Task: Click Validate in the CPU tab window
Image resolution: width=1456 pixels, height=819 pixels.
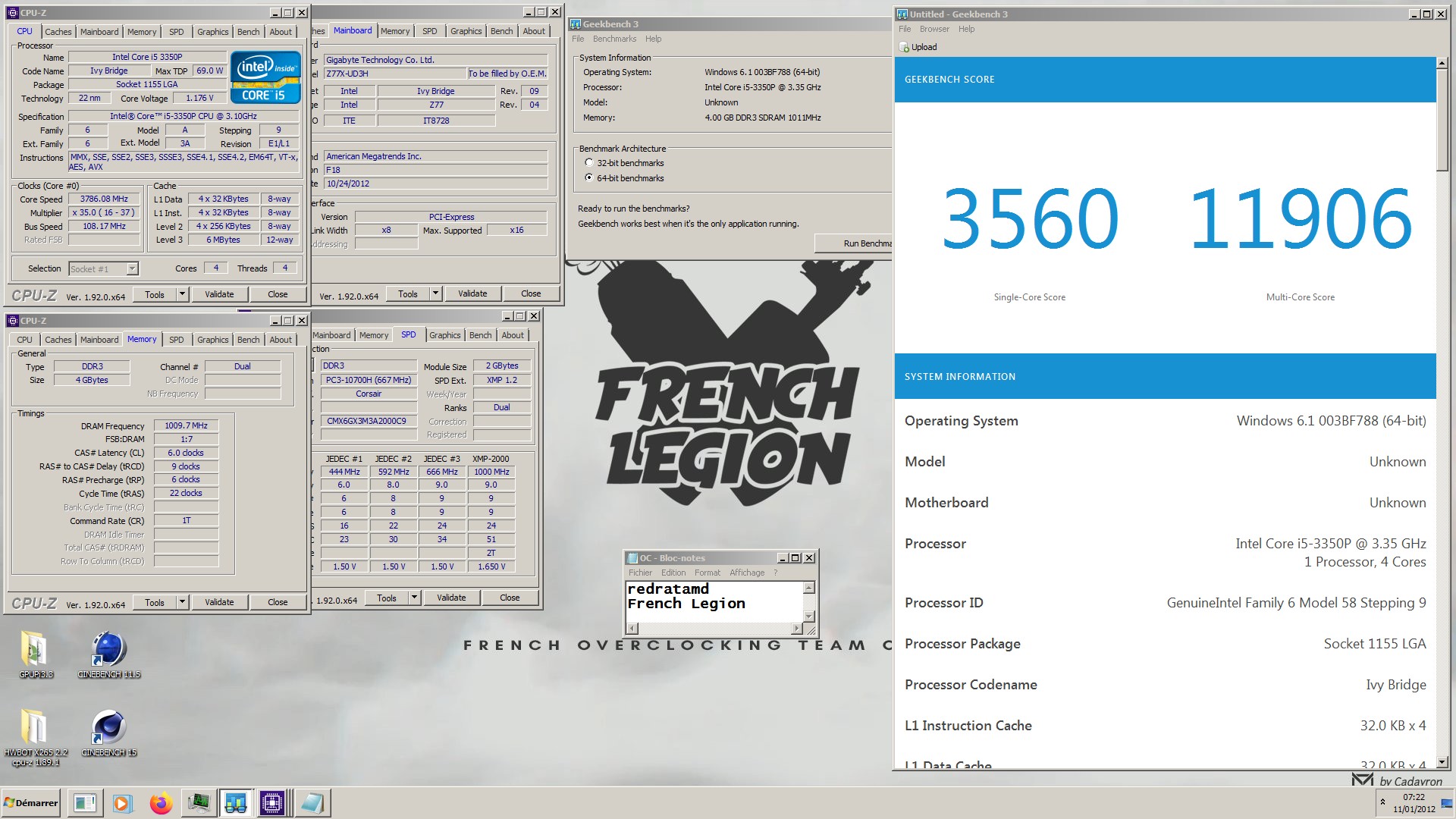Action: pyautogui.click(x=219, y=294)
